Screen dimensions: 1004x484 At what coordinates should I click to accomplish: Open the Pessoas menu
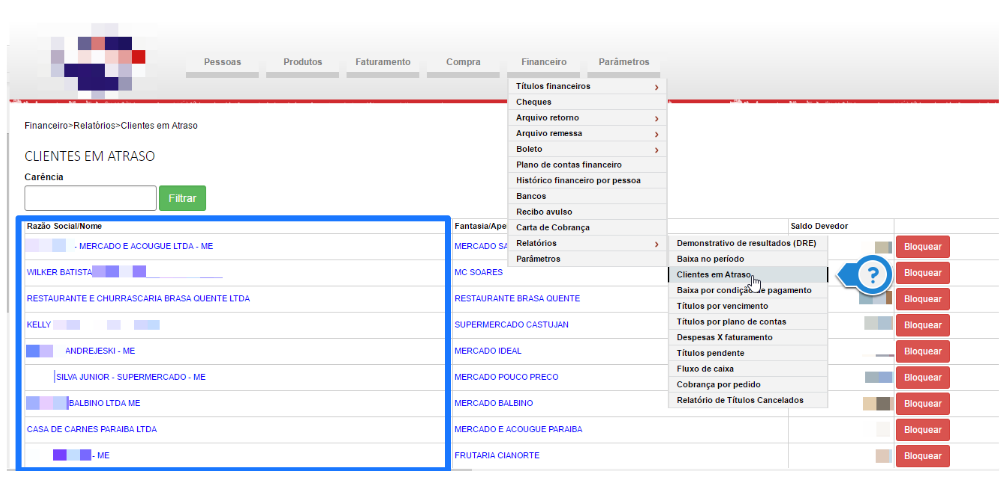222,62
